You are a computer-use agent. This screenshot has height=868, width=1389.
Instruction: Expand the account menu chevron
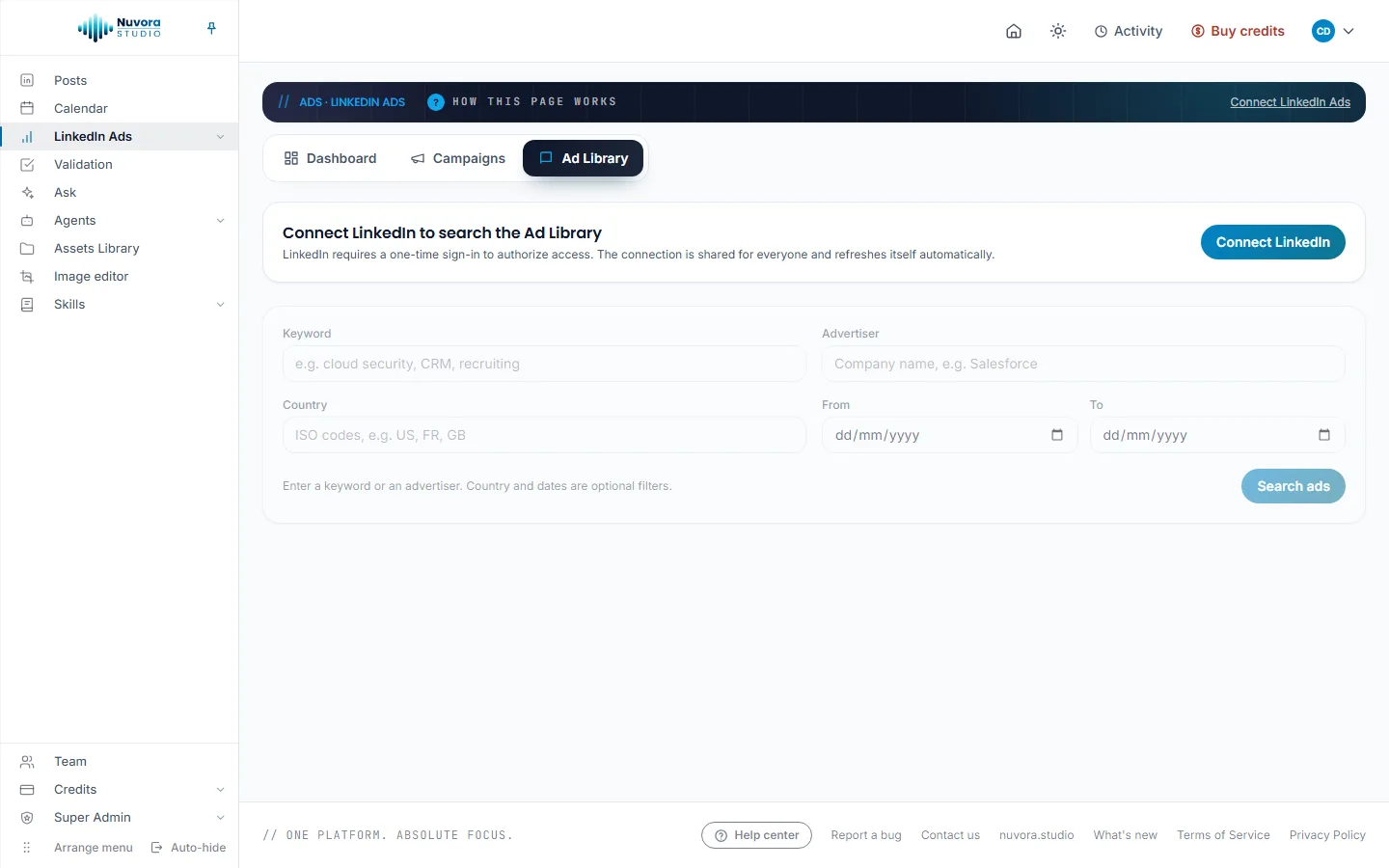1348,31
